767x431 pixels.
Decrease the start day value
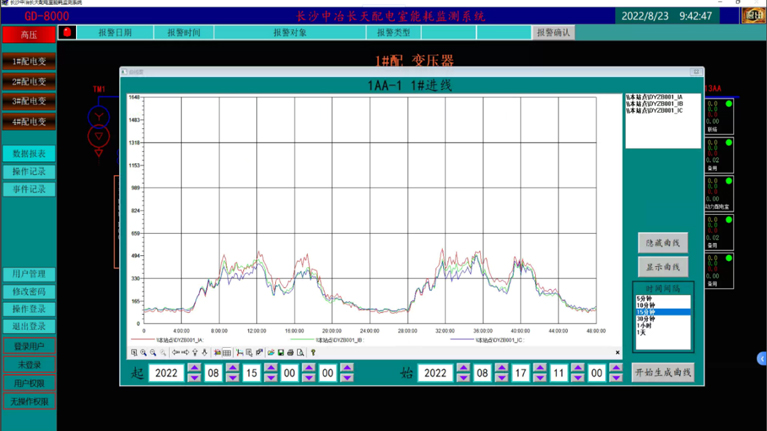pyautogui.click(x=271, y=378)
